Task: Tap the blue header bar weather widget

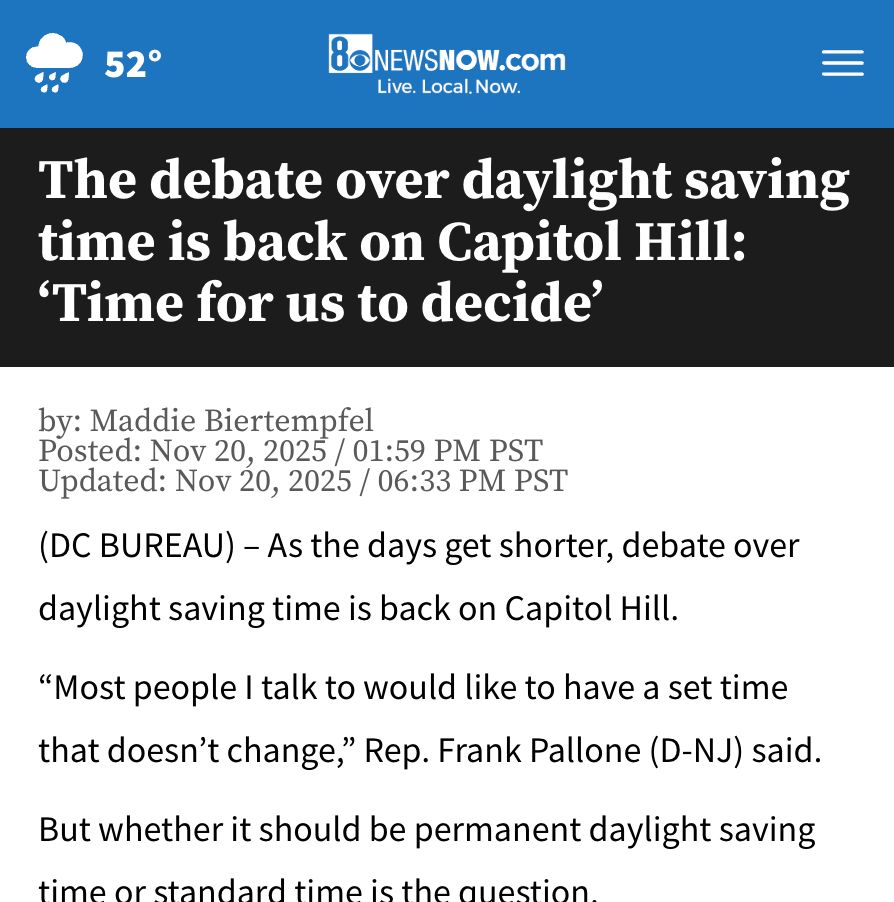Action: pos(95,63)
